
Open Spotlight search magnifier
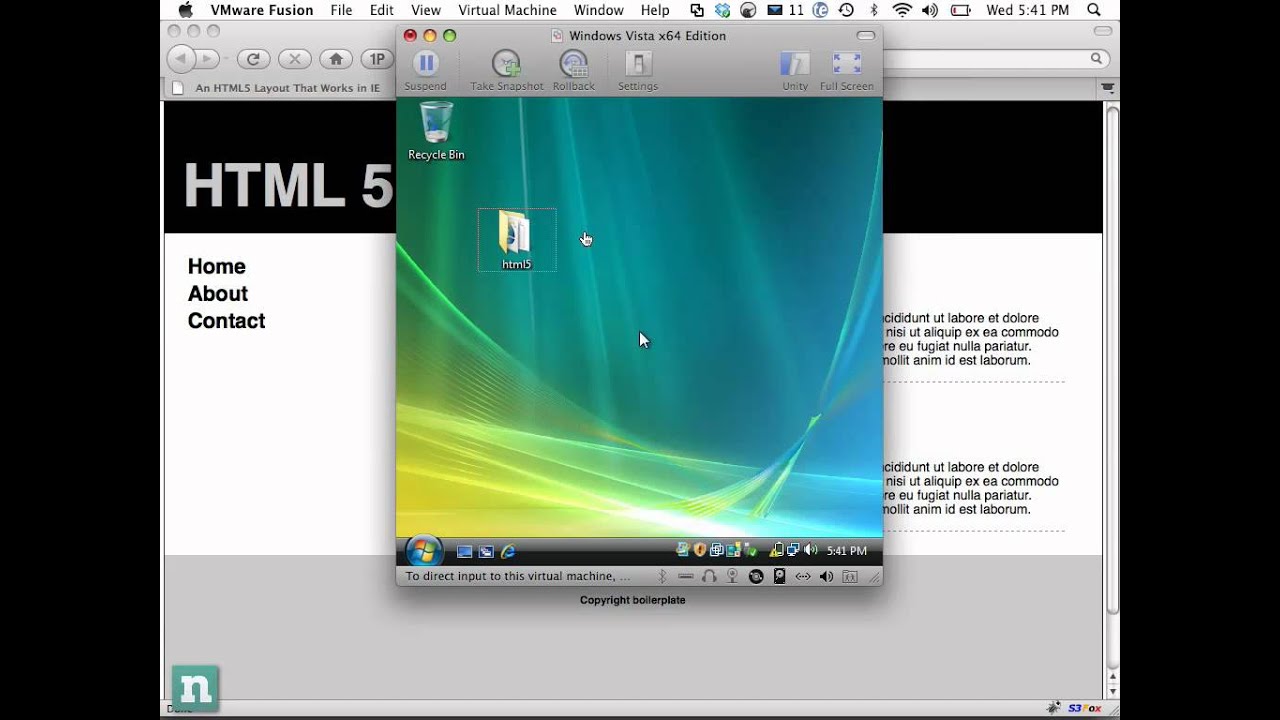coord(1093,10)
